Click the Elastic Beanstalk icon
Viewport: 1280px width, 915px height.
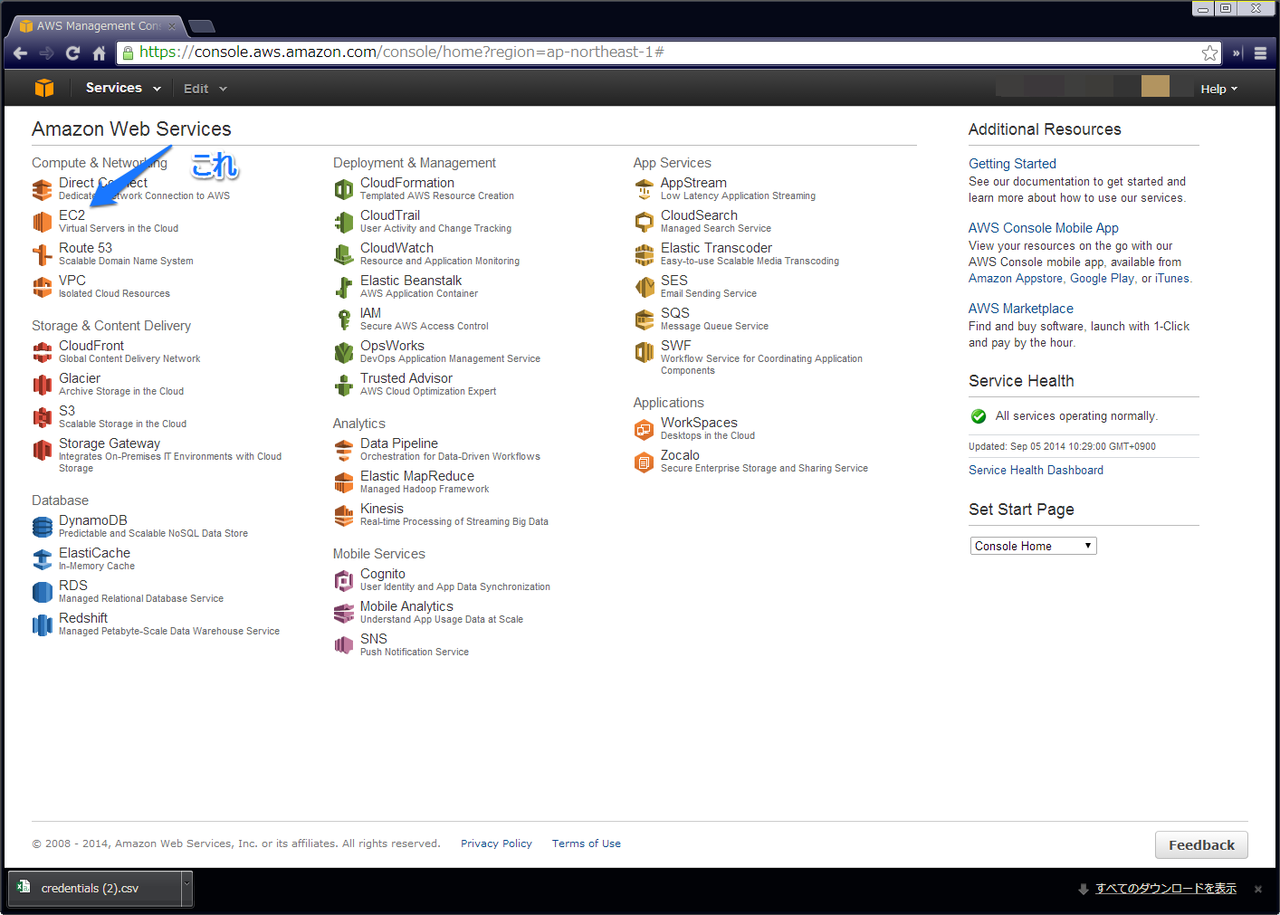tap(343, 287)
